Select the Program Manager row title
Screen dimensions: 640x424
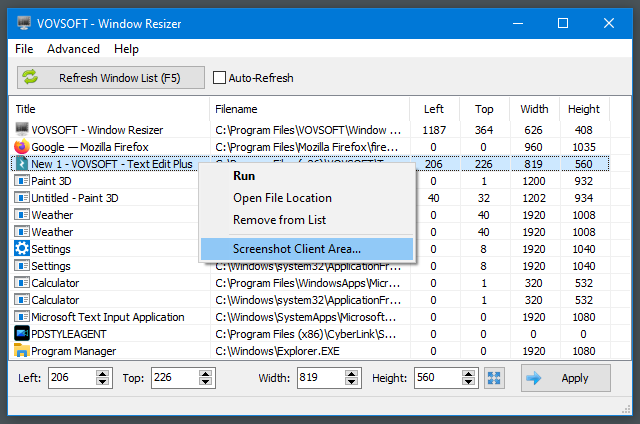tap(73, 351)
